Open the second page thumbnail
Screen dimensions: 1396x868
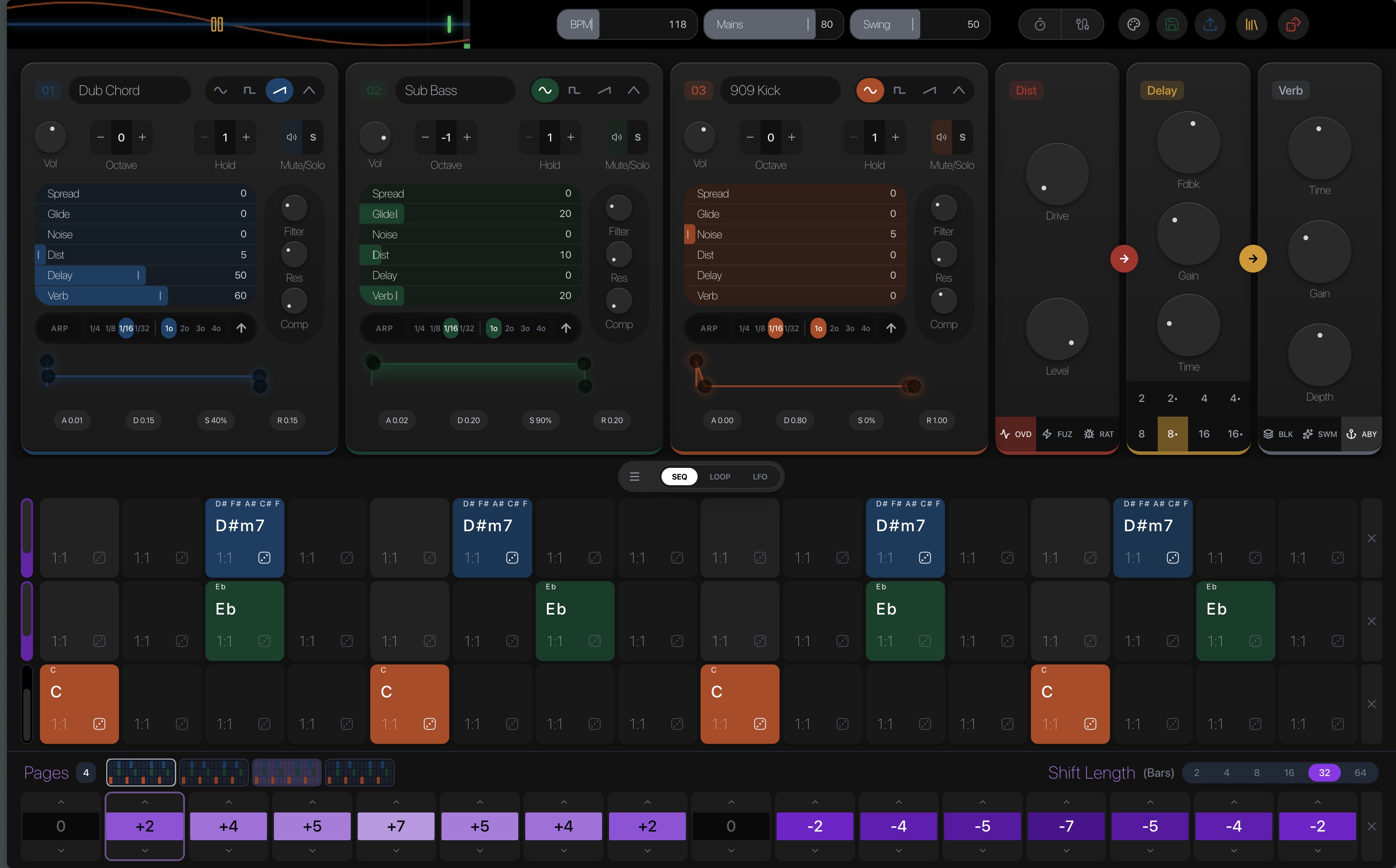tap(214, 772)
